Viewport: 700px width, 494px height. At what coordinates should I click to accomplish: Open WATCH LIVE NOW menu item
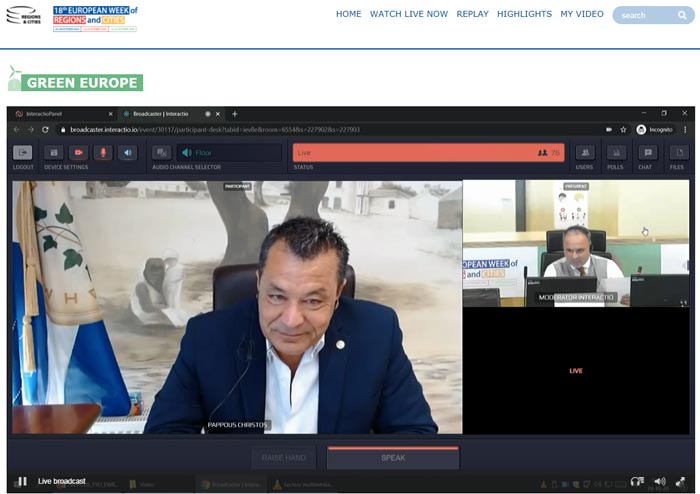tap(408, 14)
